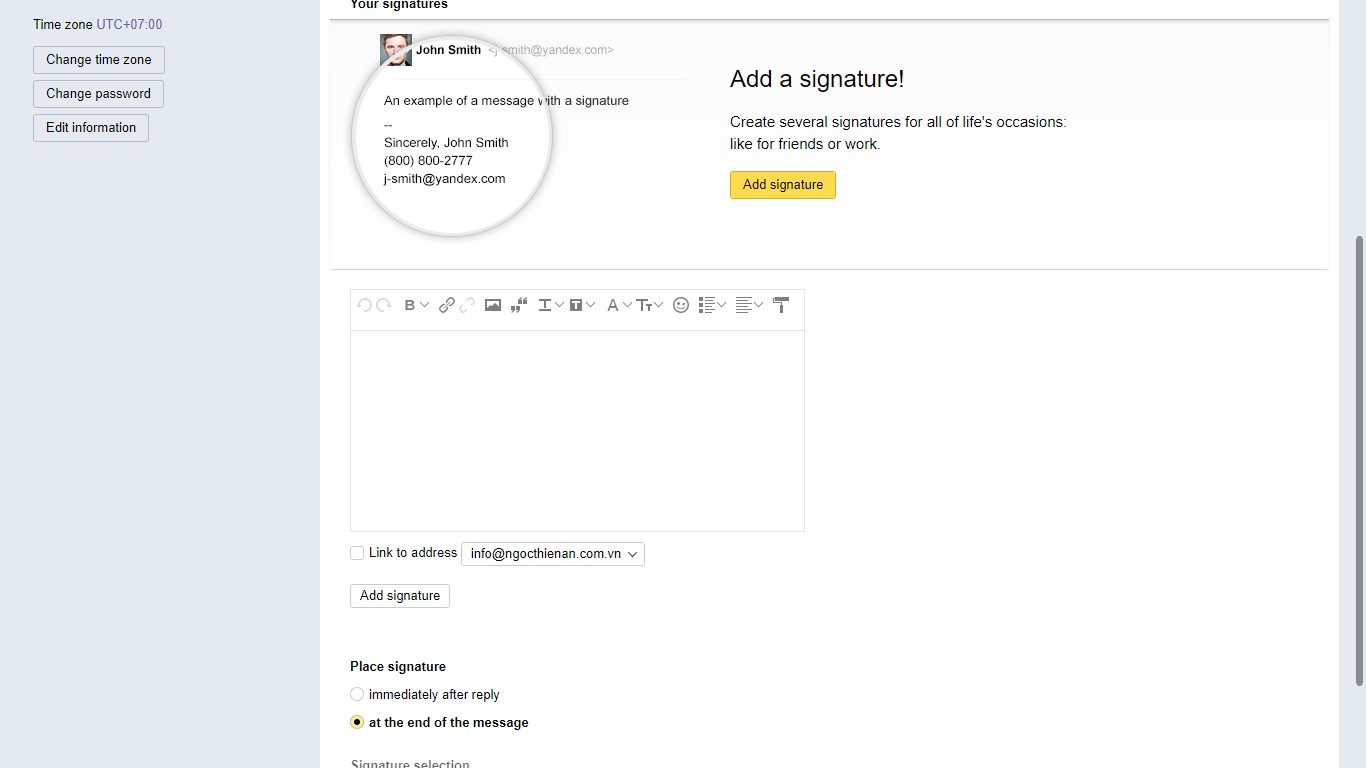The width and height of the screenshot is (1366, 768).
Task: Click Change time zone button
Action: 99,60
